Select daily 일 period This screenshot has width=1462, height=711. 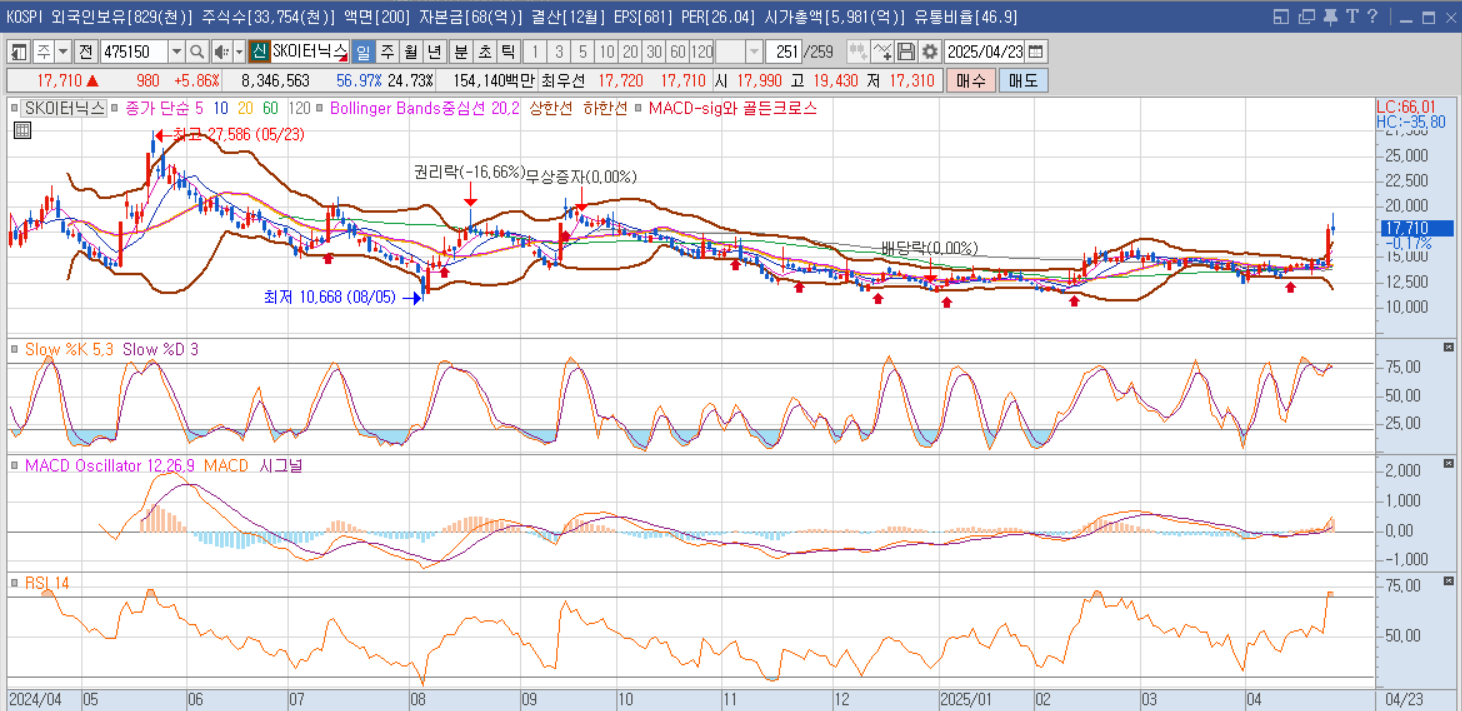[363, 52]
